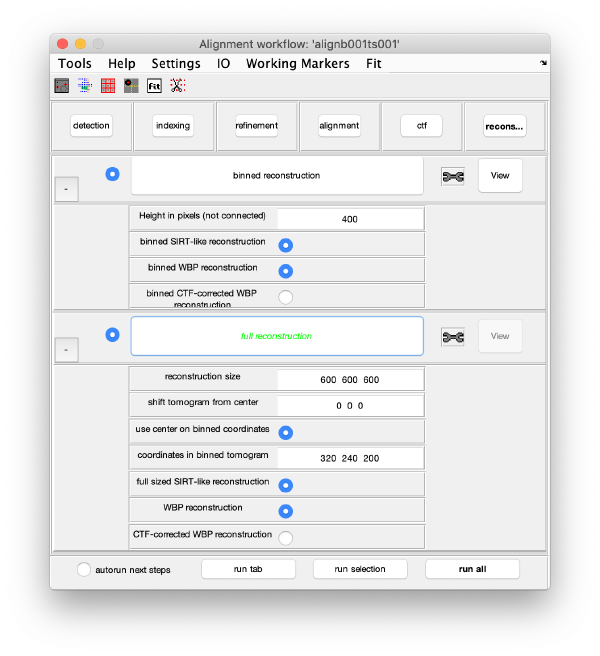
Task: Click the blue dotted lines toolbar icon
Action: tap(85, 86)
